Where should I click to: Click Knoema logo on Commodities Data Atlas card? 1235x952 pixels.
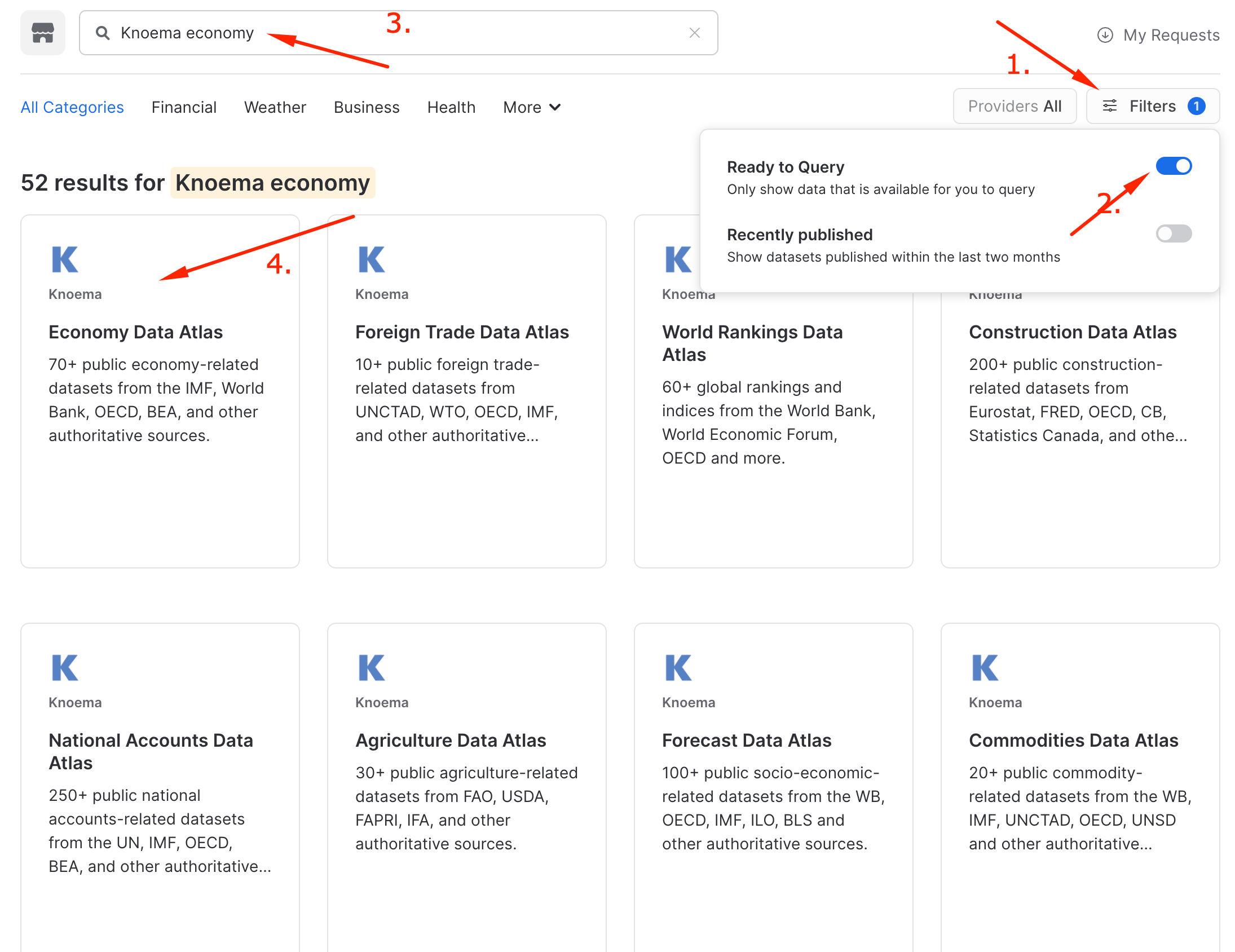click(x=985, y=668)
